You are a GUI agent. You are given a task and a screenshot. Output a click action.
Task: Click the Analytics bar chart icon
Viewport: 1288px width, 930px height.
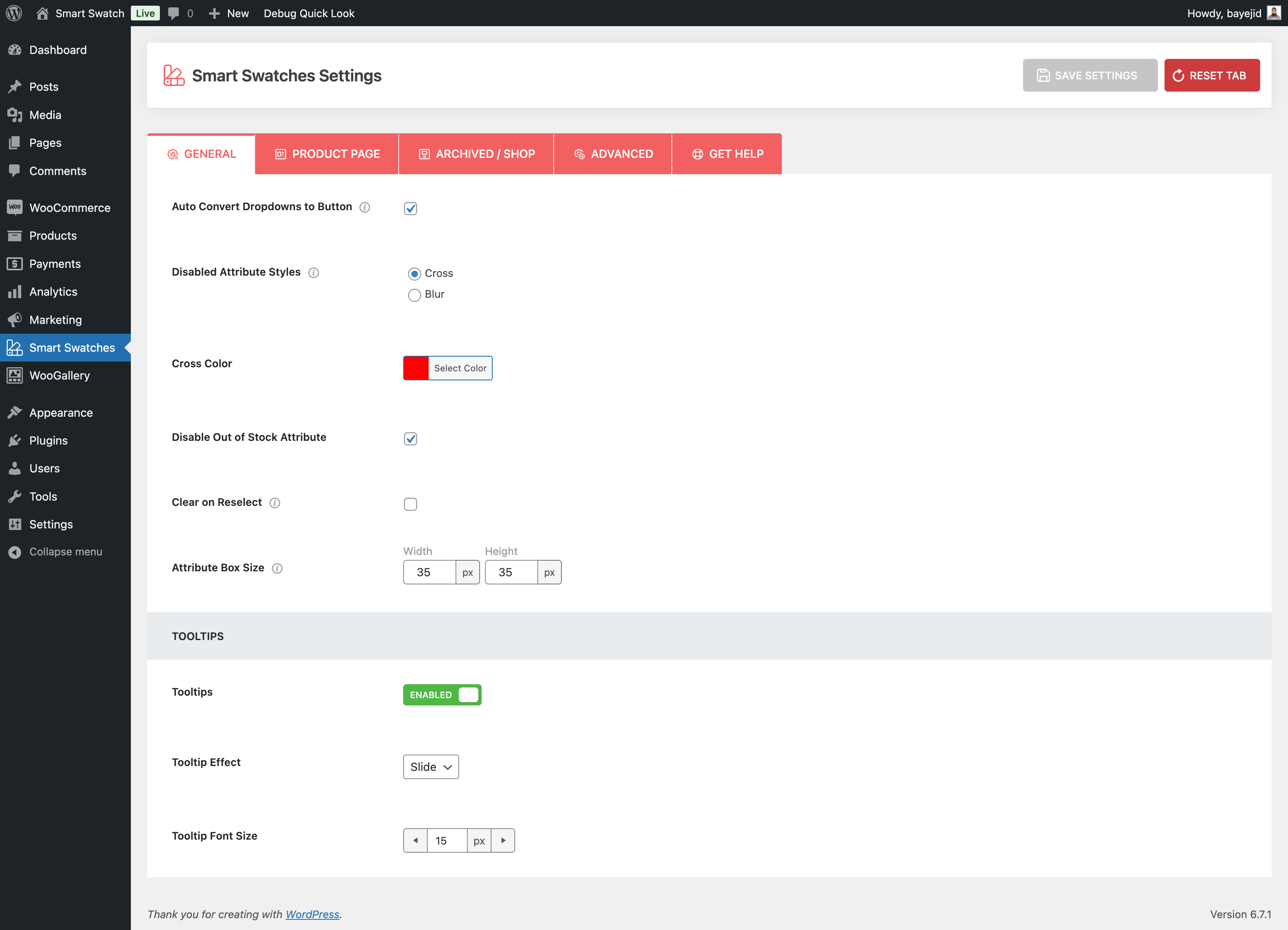[x=15, y=292]
